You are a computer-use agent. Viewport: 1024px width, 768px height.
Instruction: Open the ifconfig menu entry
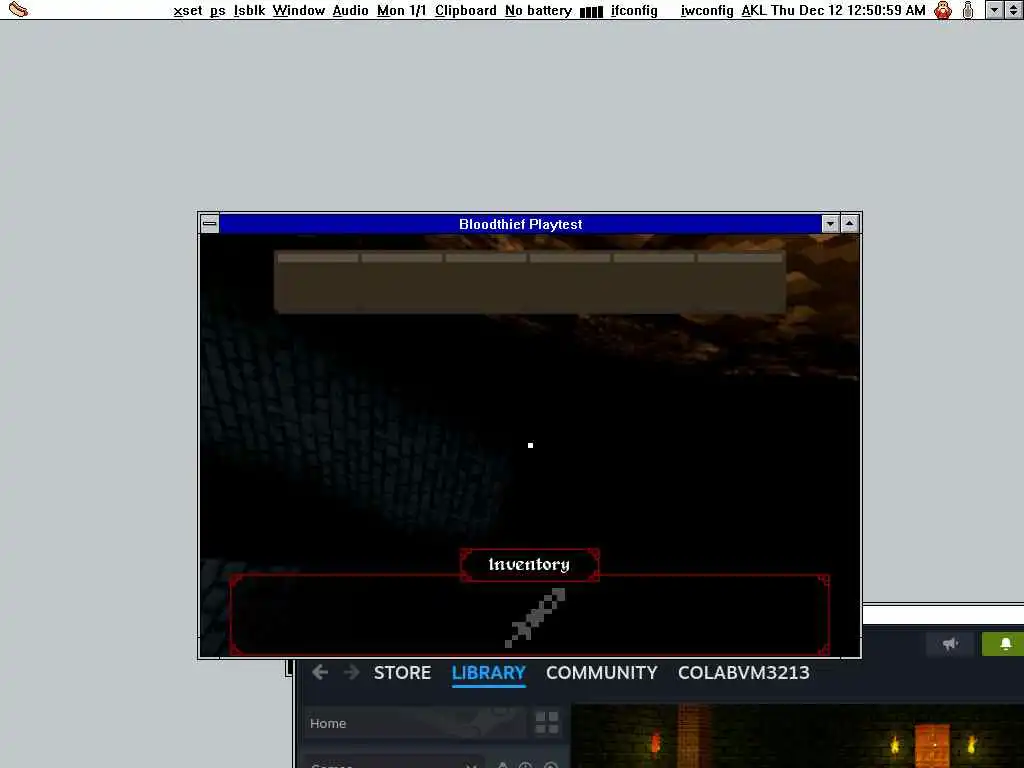(634, 10)
